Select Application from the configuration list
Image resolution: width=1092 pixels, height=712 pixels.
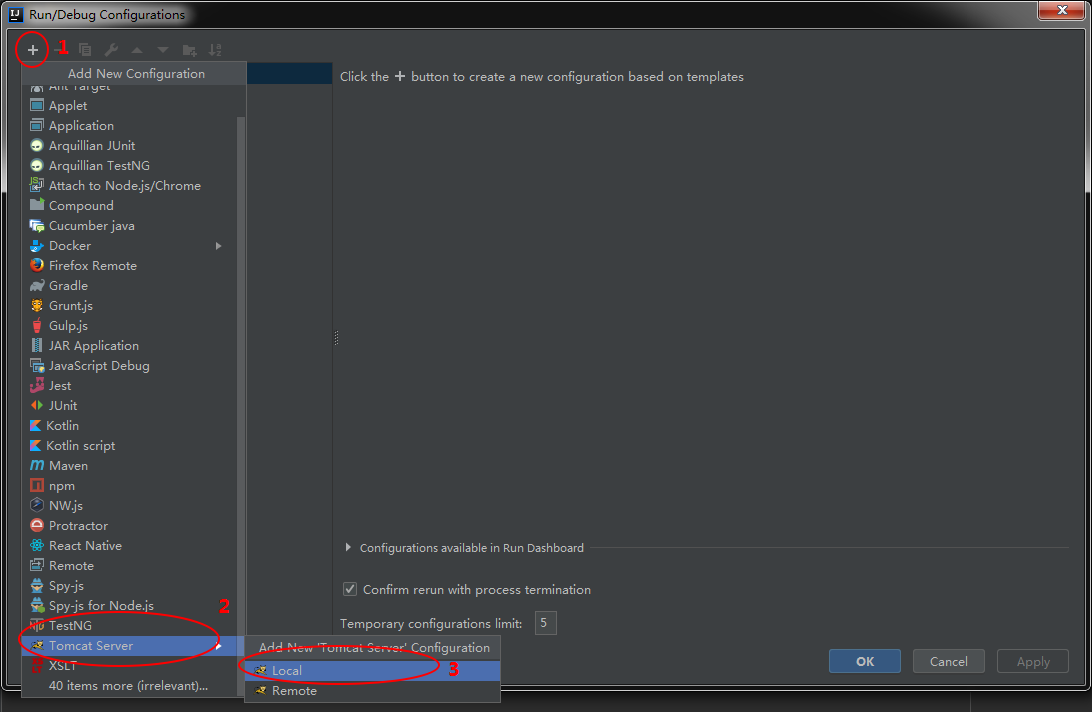tap(130, 125)
